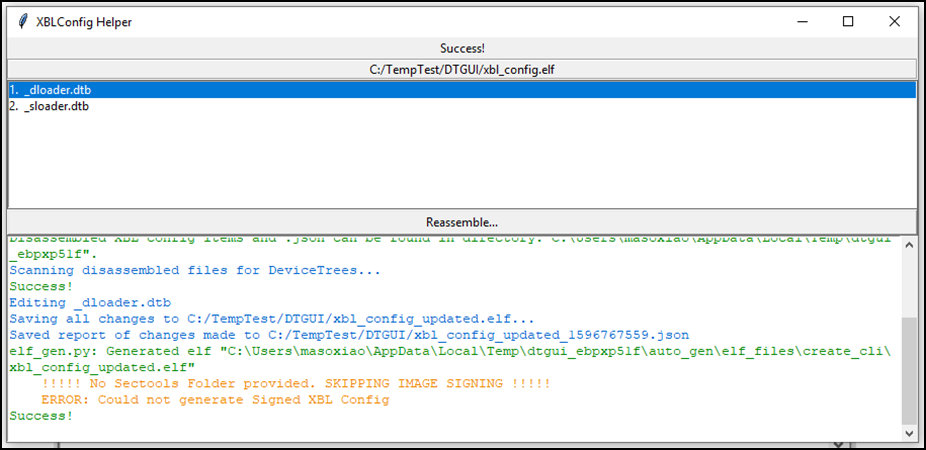Click the final green Success! log line

tap(41, 416)
